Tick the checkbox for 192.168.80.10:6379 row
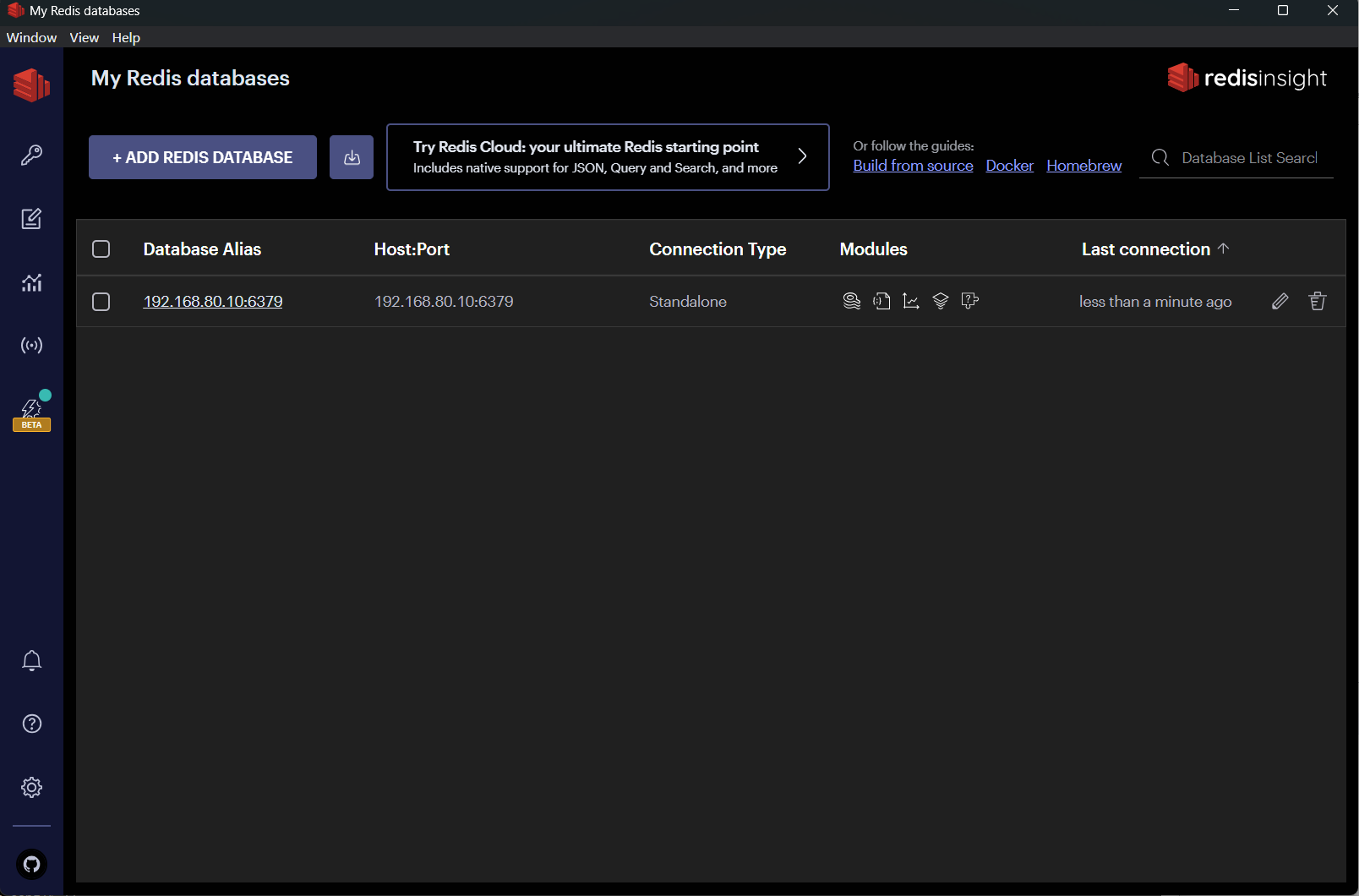This screenshot has width=1359, height=896. click(101, 302)
